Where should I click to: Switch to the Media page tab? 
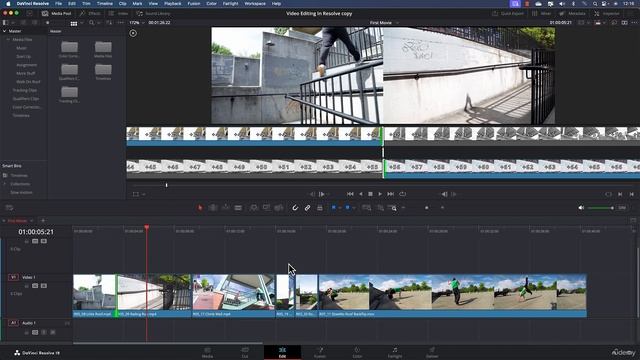click(207, 353)
